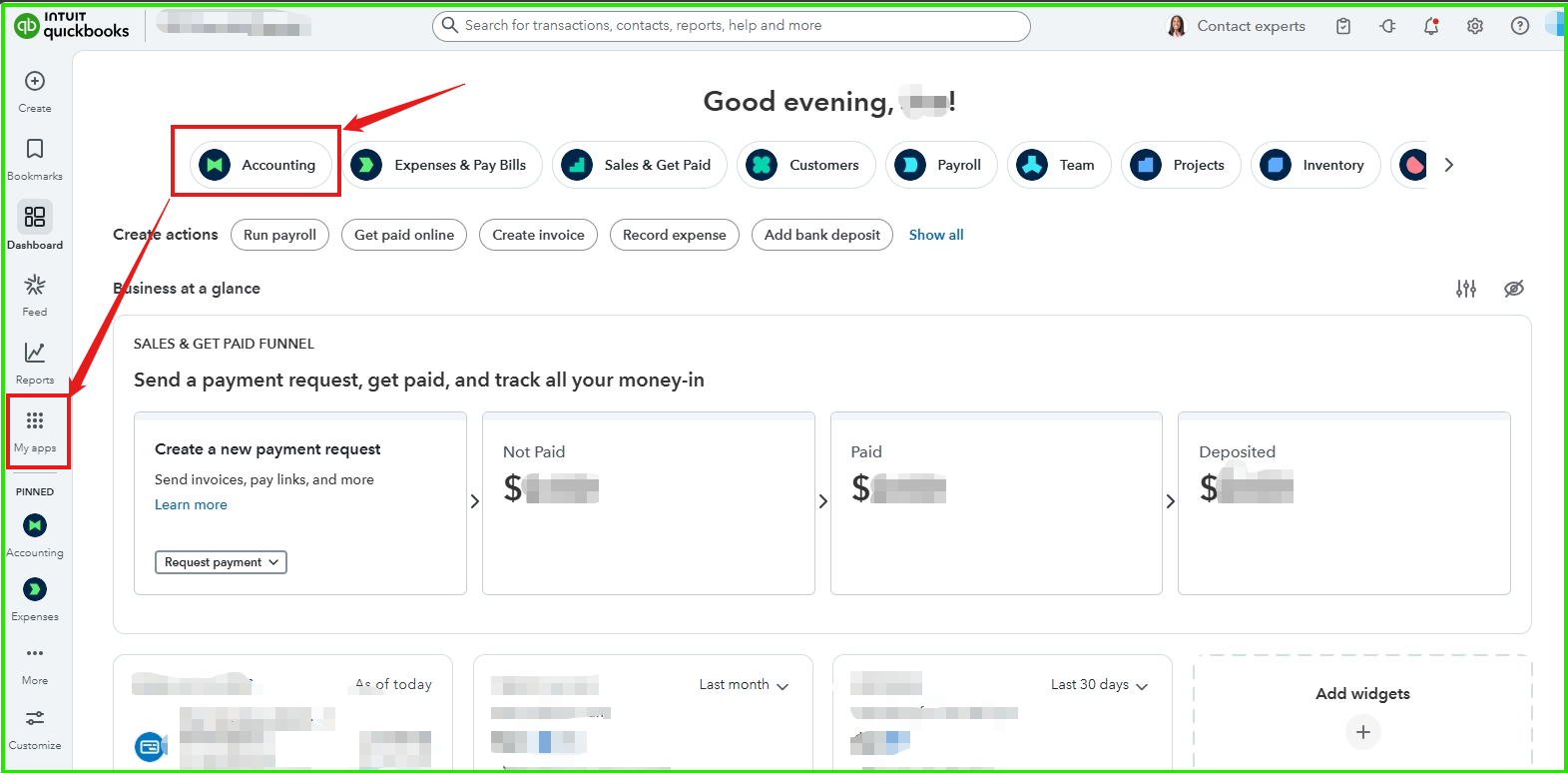Click Get paid online action

click(404, 235)
